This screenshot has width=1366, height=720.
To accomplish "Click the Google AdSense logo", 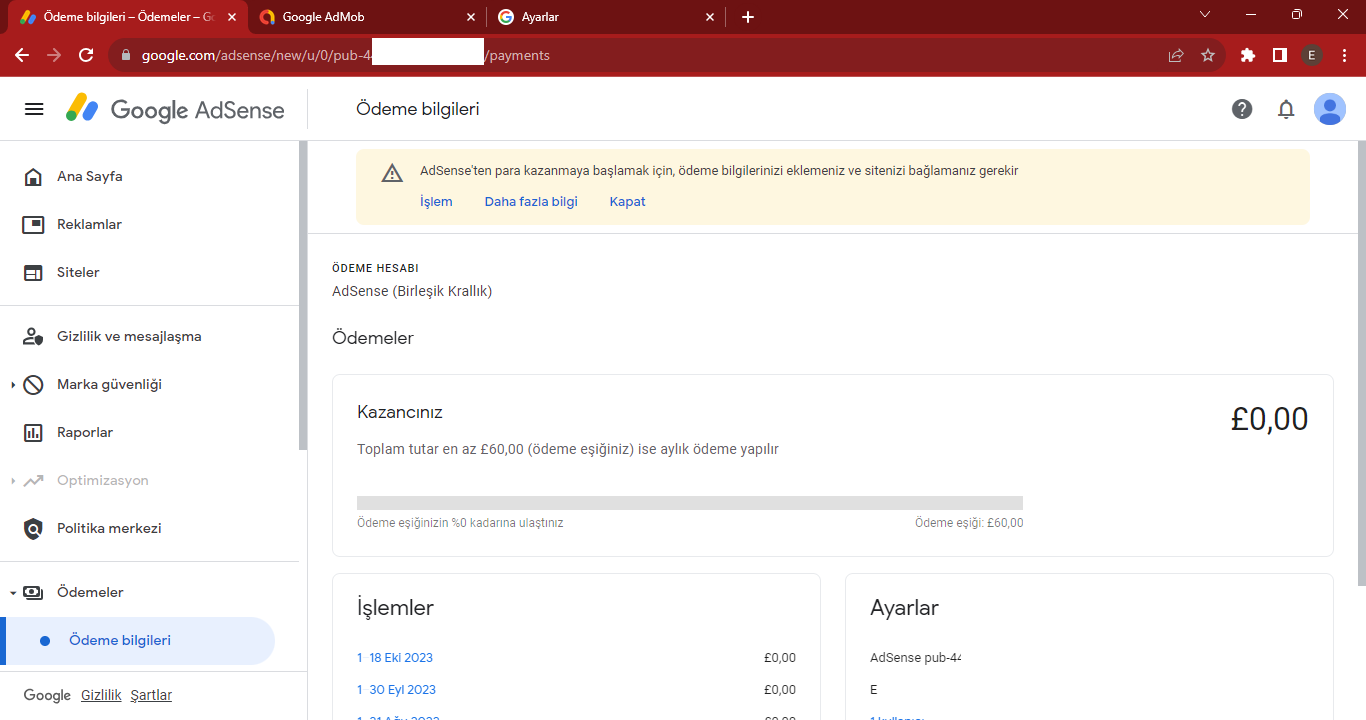I will [x=175, y=109].
